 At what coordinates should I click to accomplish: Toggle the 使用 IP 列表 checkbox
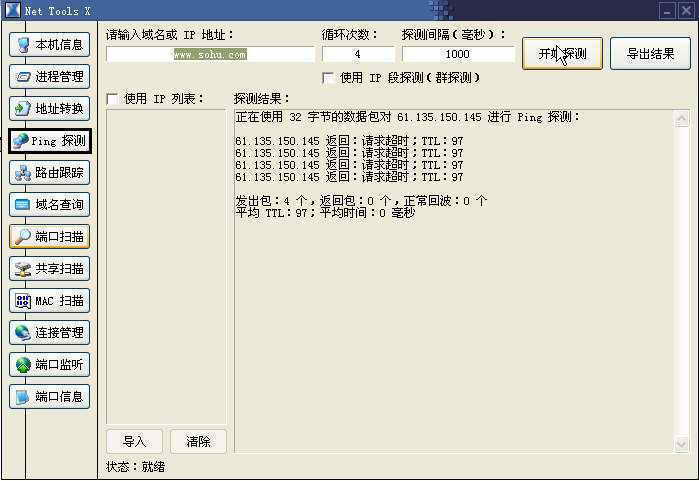tap(112, 99)
